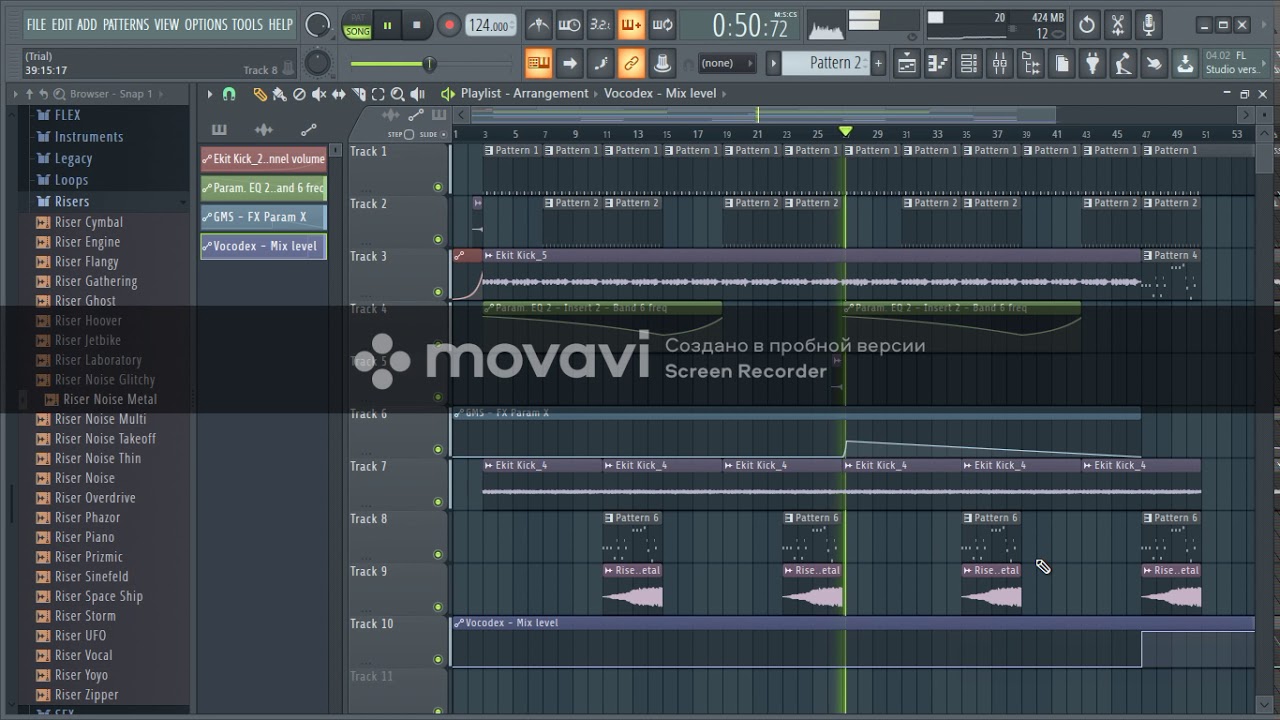Screen dimensions: 1280x720
Task: Toggle blend recording overdub icon
Action: click(631, 25)
